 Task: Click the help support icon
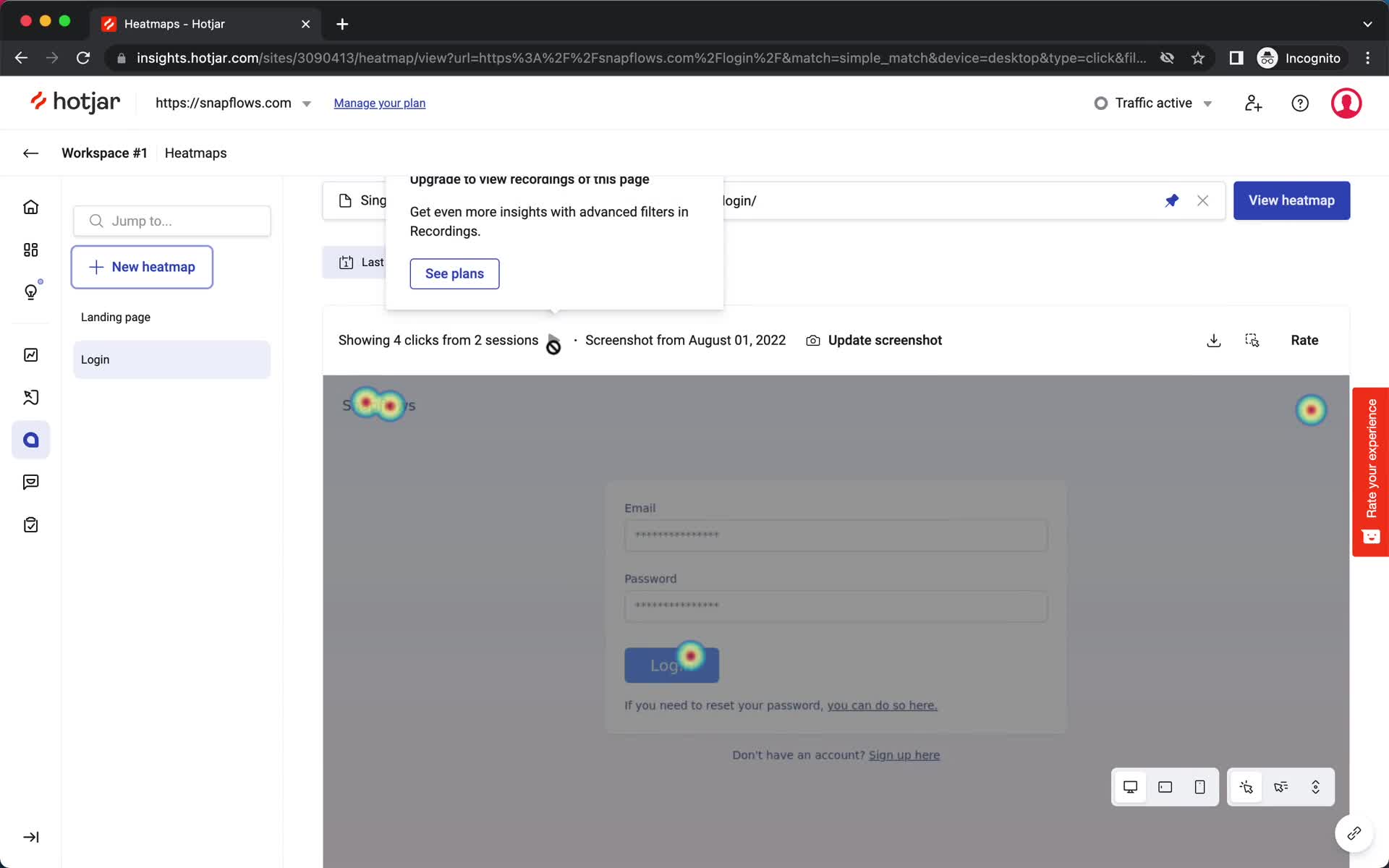click(x=1299, y=103)
